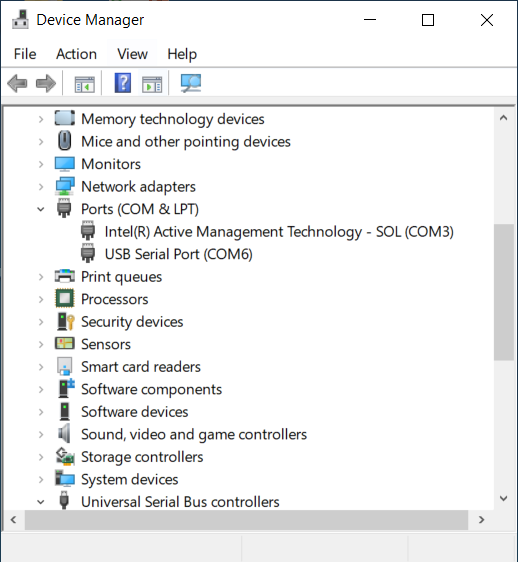Select the Security devices category

132,322
